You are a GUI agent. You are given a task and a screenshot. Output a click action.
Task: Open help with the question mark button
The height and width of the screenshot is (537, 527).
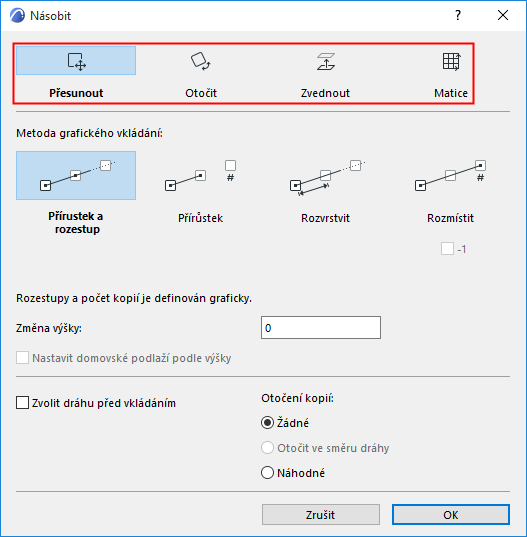[458, 15]
